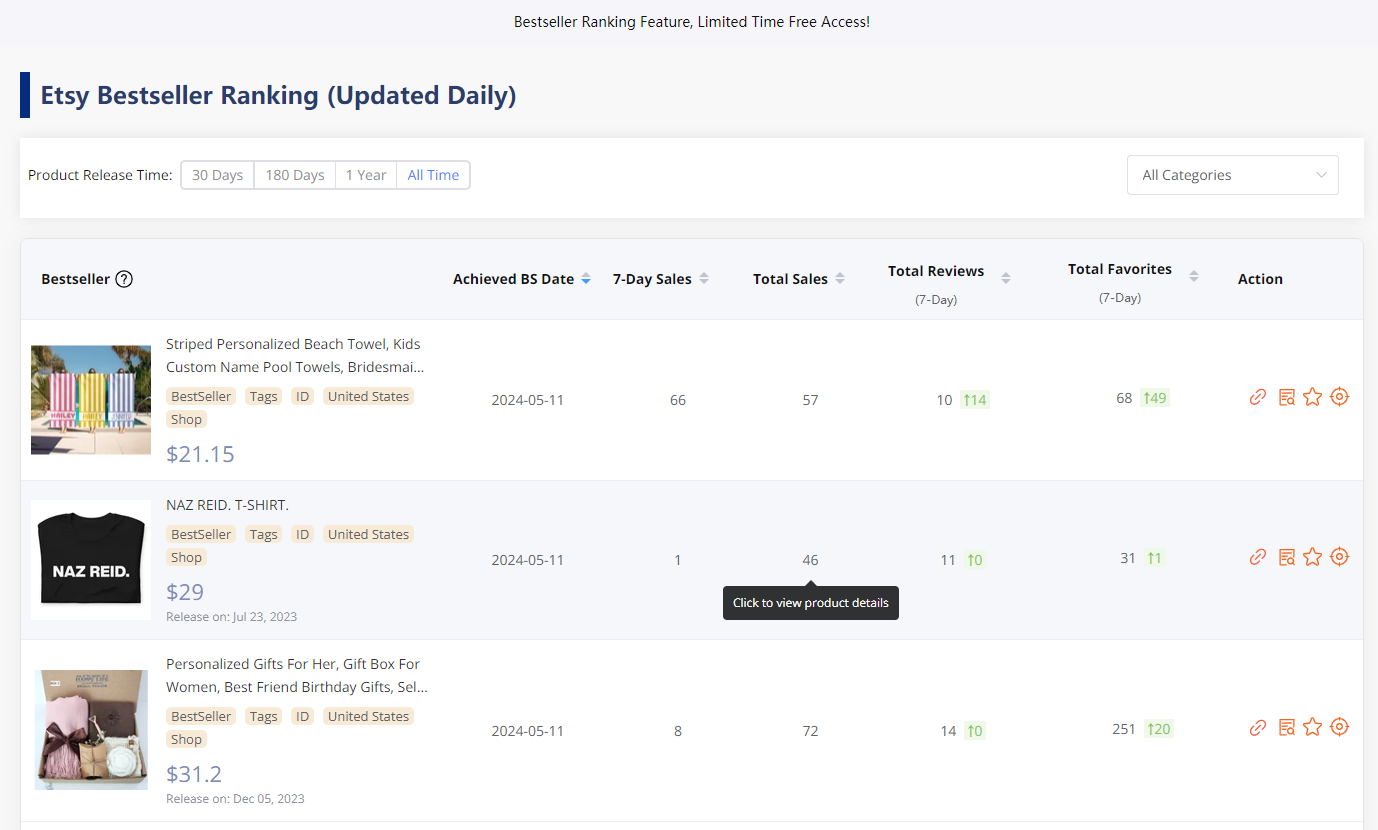1378x830 pixels.
Task: Click the link icon for Striped Beach Towel
Action: pyautogui.click(x=1258, y=397)
